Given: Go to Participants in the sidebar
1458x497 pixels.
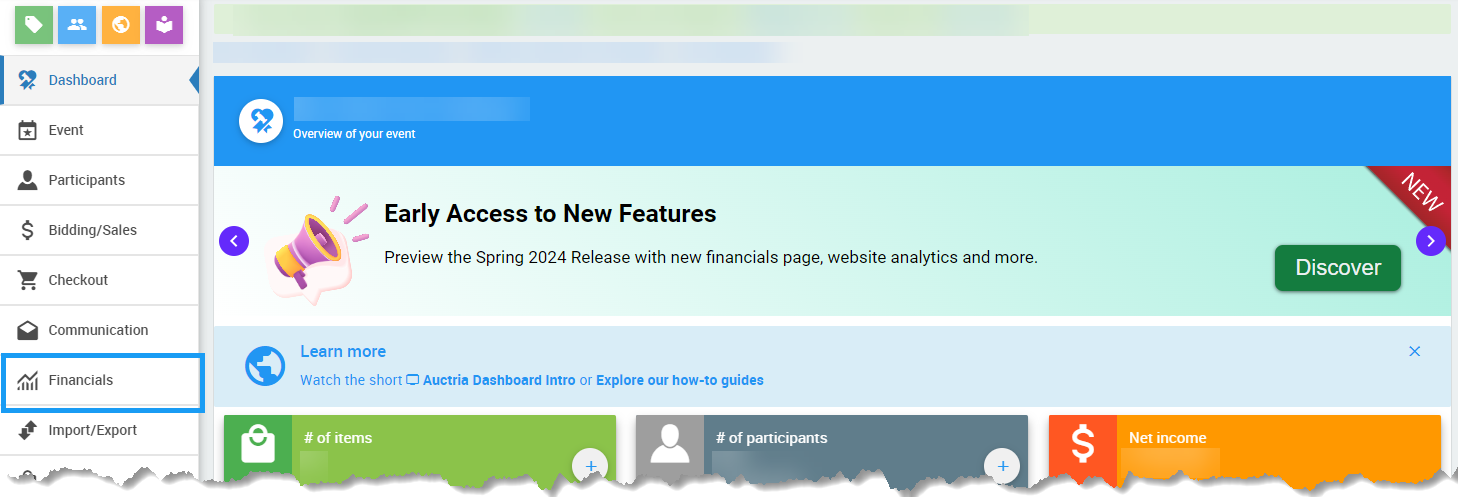Looking at the screenshot, I should click(86, 180).
